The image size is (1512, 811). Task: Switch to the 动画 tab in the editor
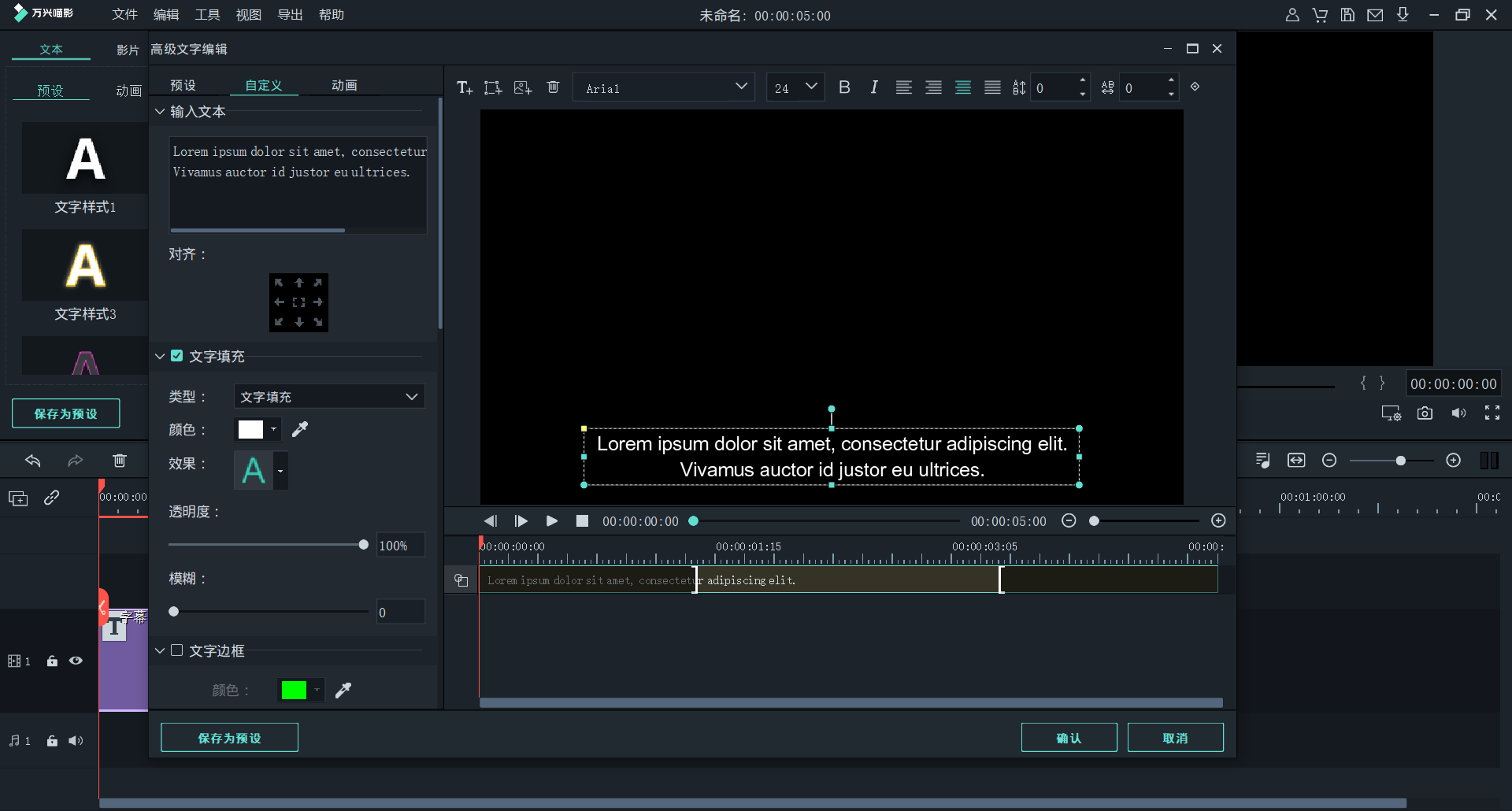pyautogui.click(x=344, y=85)
